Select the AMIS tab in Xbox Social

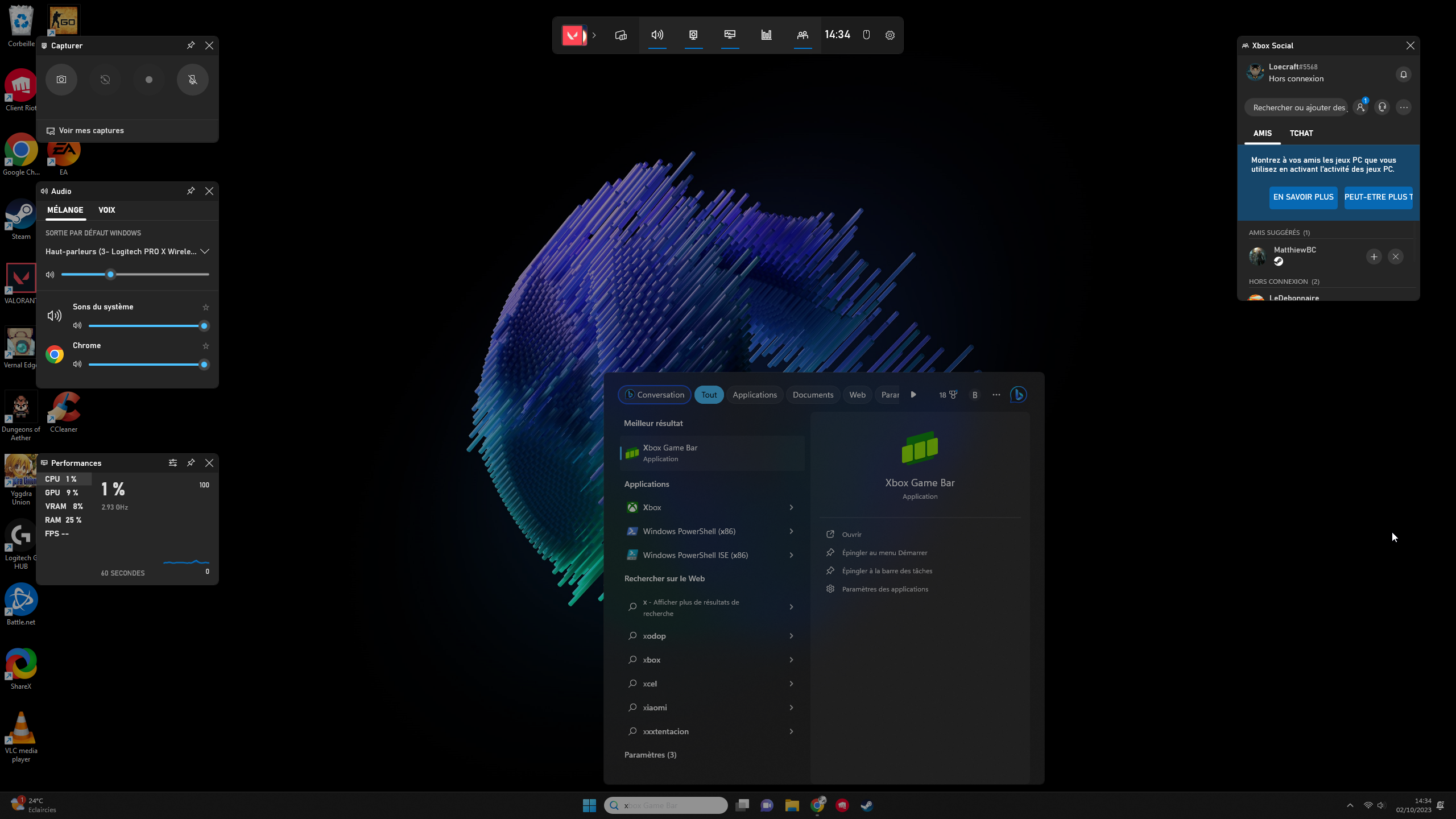[x=1263, y=134]
